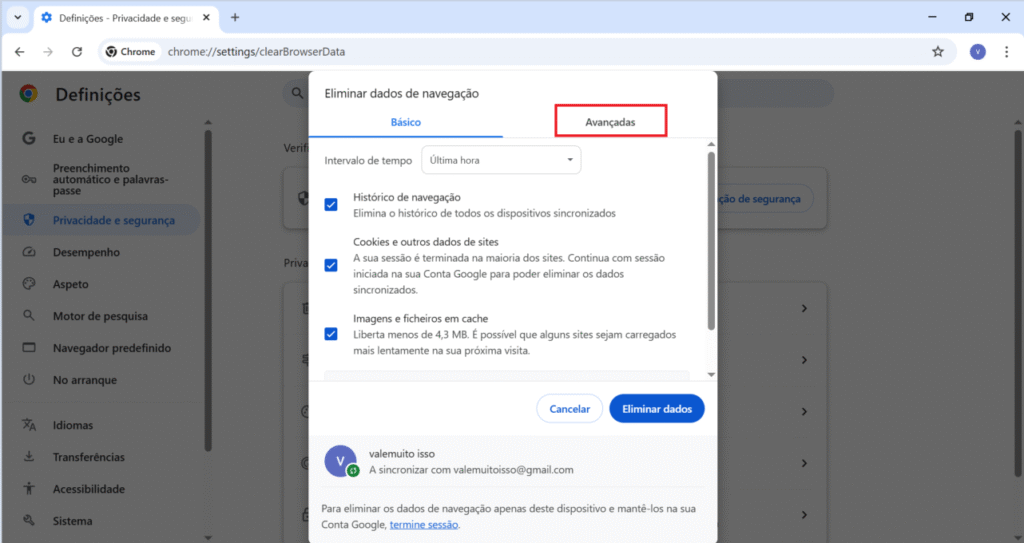Uncheck Histórico de navegação checkbox
Screen dimensions: 1024x543
[331, 205]
